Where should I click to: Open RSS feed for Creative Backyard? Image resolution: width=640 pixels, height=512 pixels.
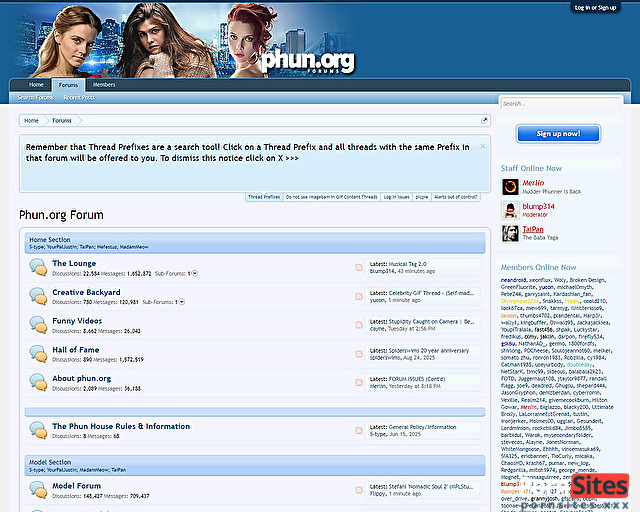[x=359, y=296]
